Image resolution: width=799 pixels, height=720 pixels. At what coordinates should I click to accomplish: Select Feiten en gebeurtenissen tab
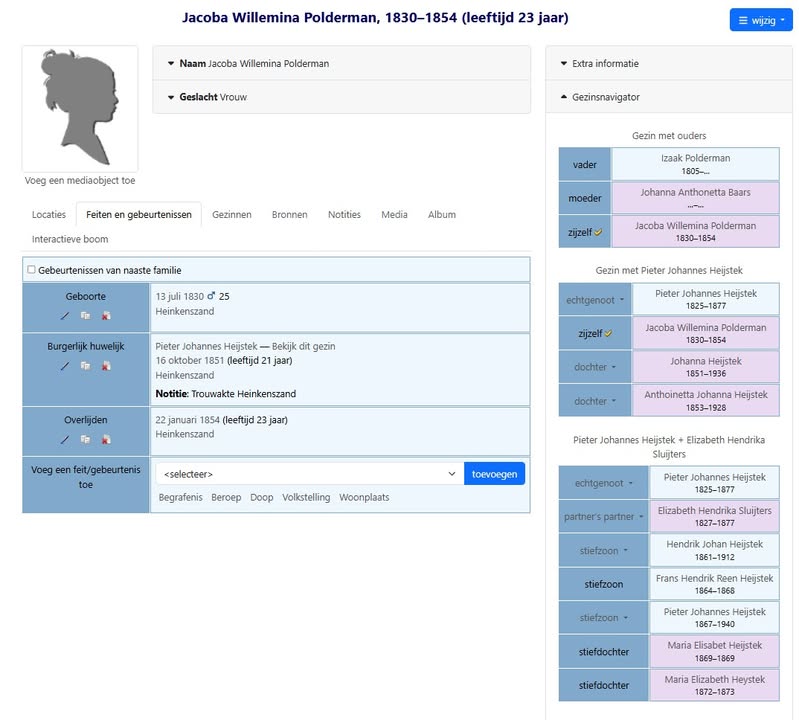(139, 215)
